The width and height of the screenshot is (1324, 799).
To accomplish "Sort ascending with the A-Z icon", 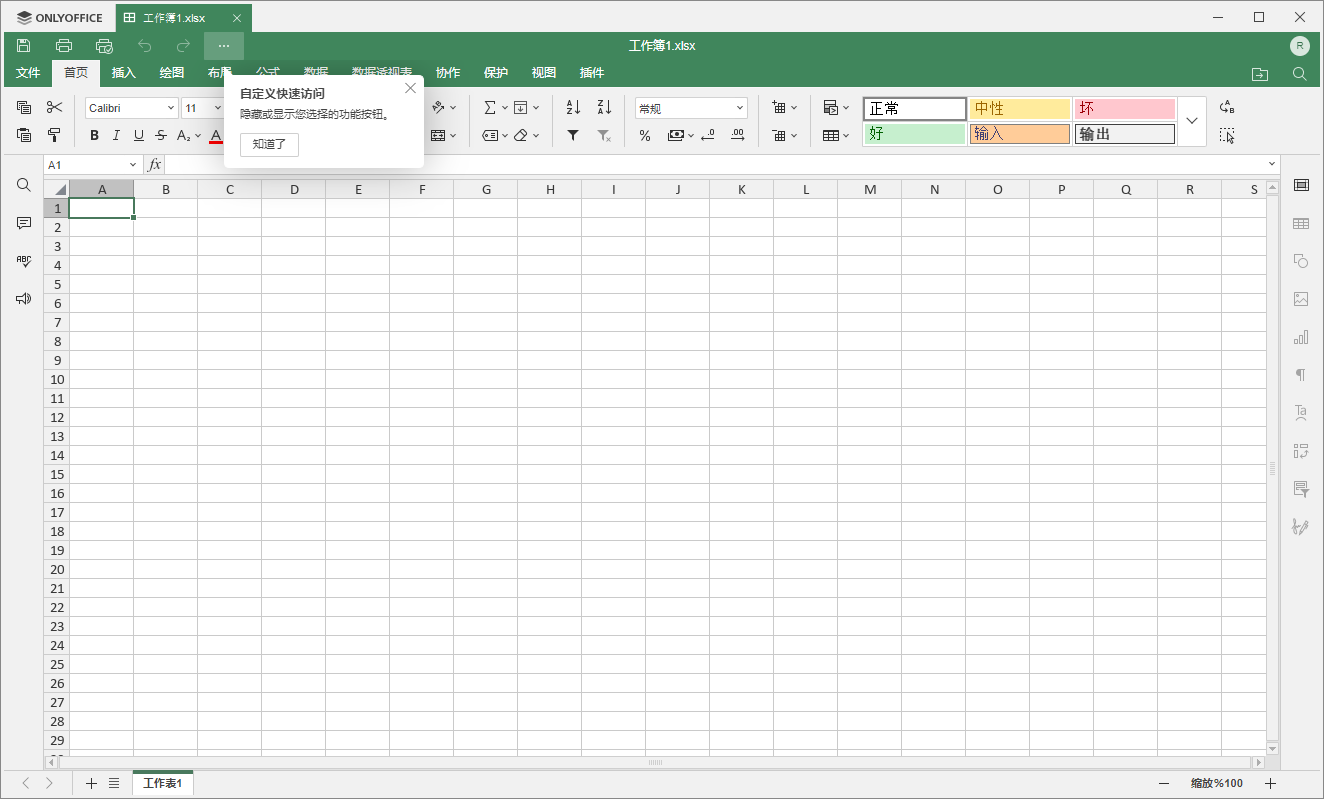I will coord(573,108).
